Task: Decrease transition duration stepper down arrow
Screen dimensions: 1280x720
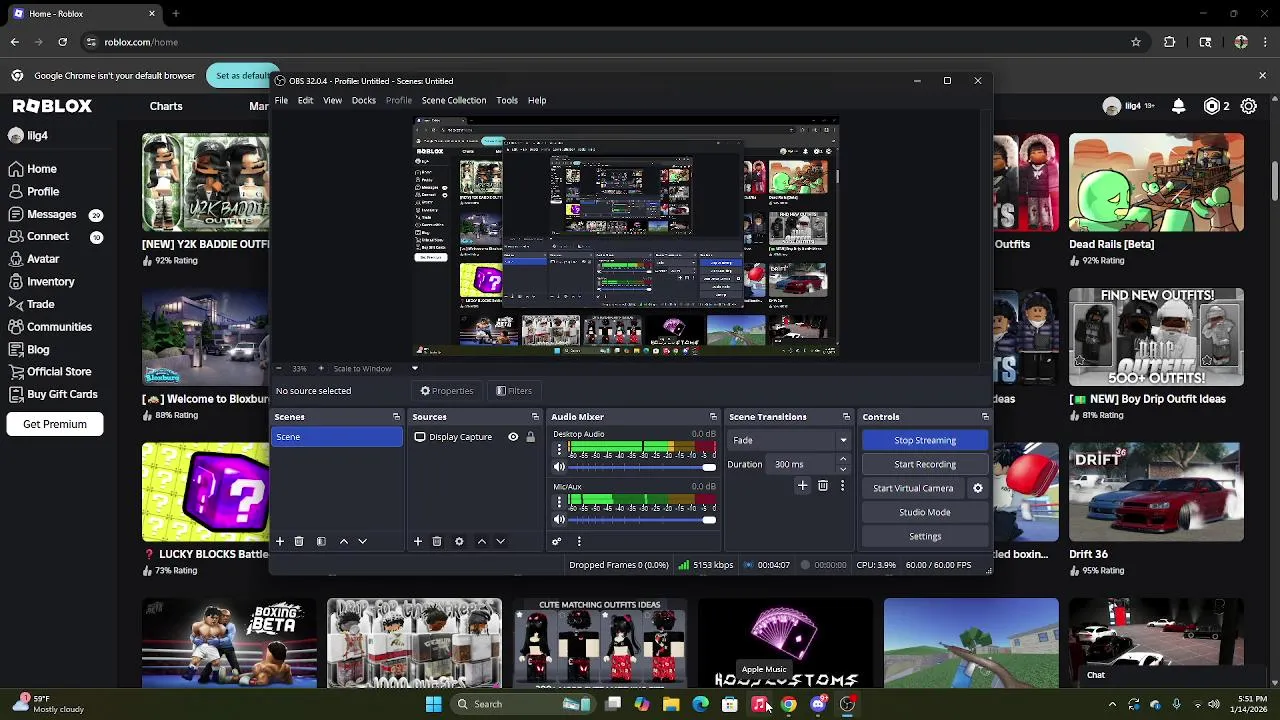Action: pyautogui.click(x=843, y=469)
